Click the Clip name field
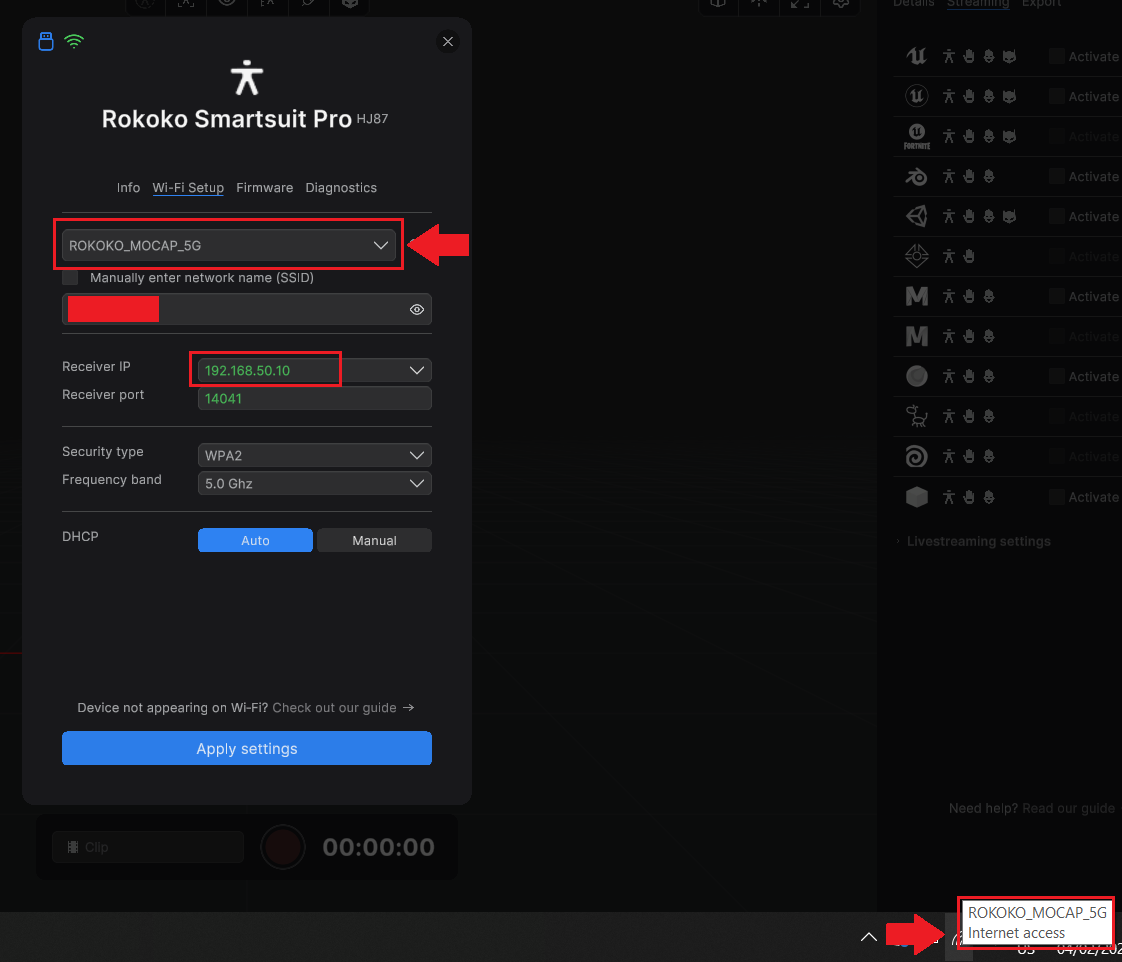The width and height of the screenshot is (1122, 962). (148, 847)
